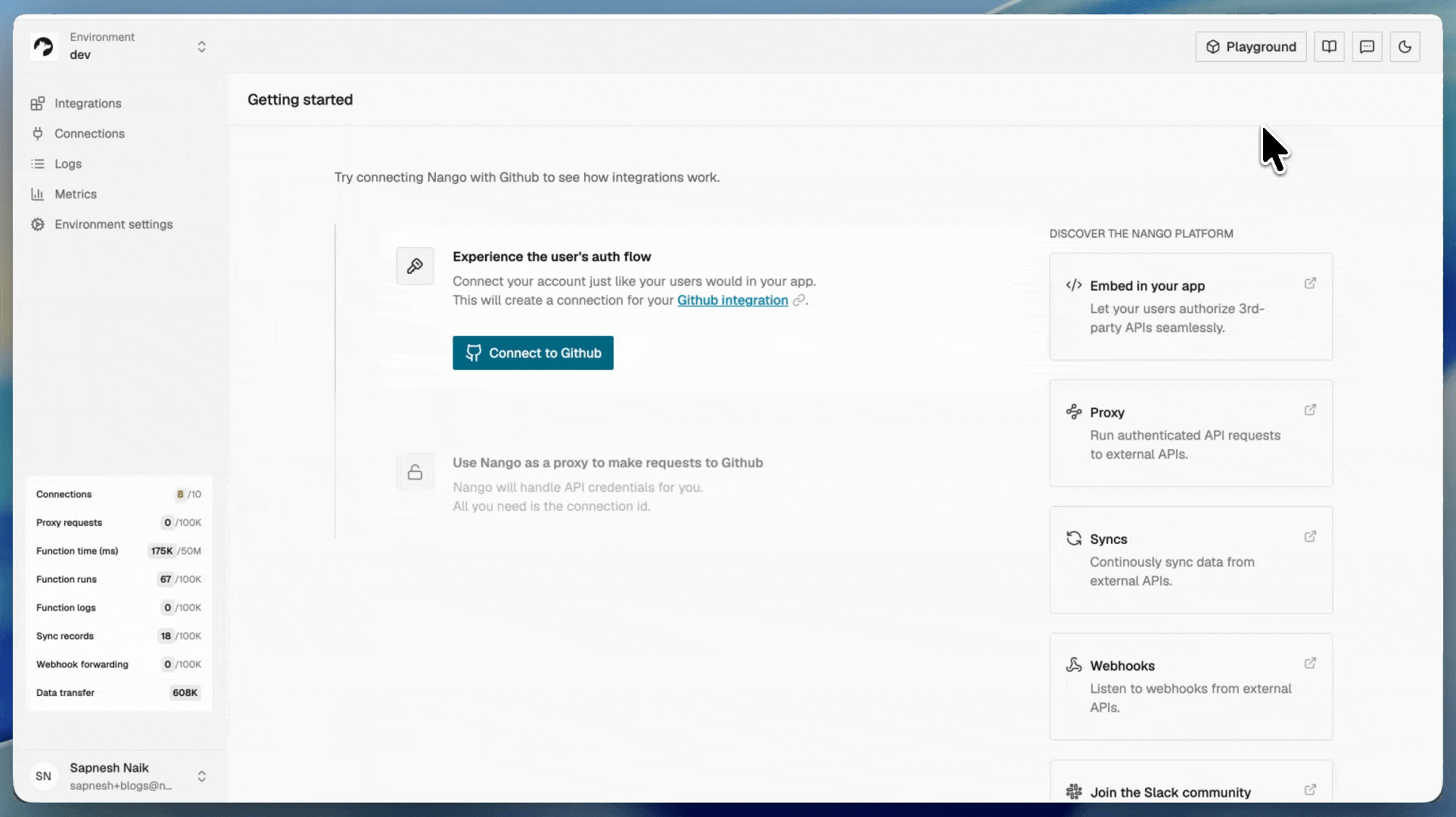This screenshot has height=817, width=1456.
Task: Click the Logs list icon
Action: click(37, 164)
